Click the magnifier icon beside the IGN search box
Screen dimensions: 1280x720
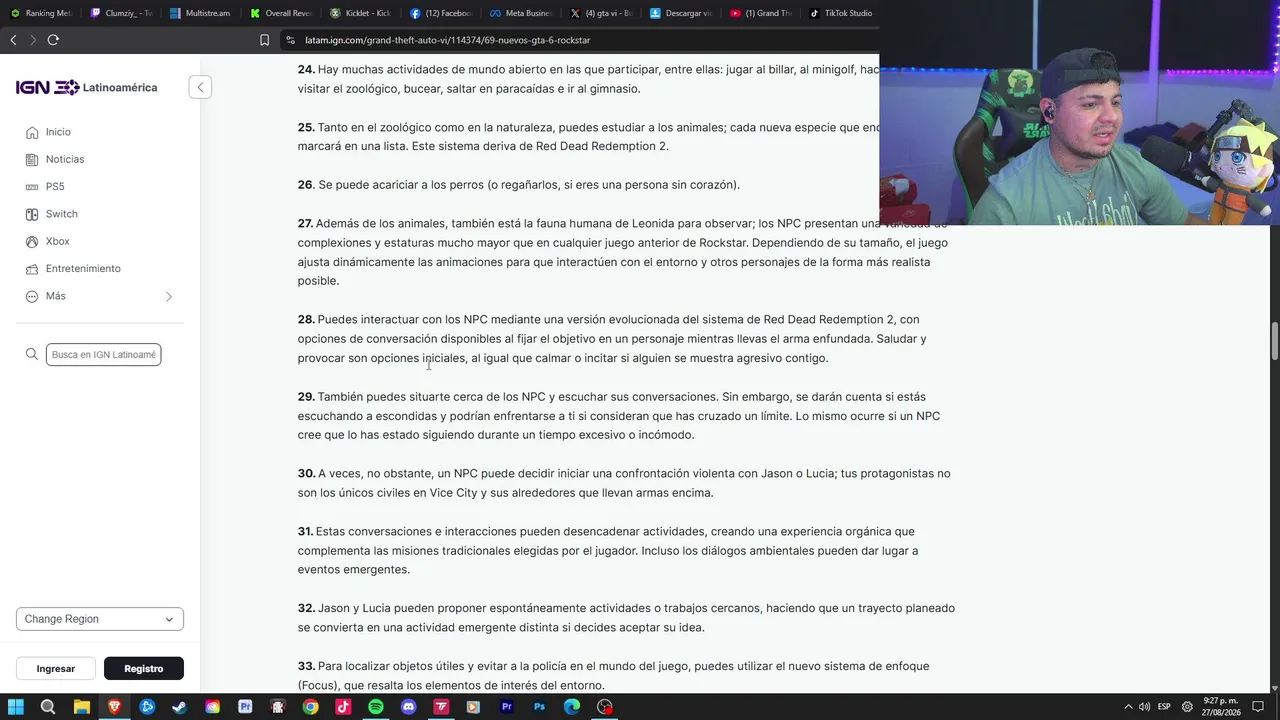click(32, 354)
